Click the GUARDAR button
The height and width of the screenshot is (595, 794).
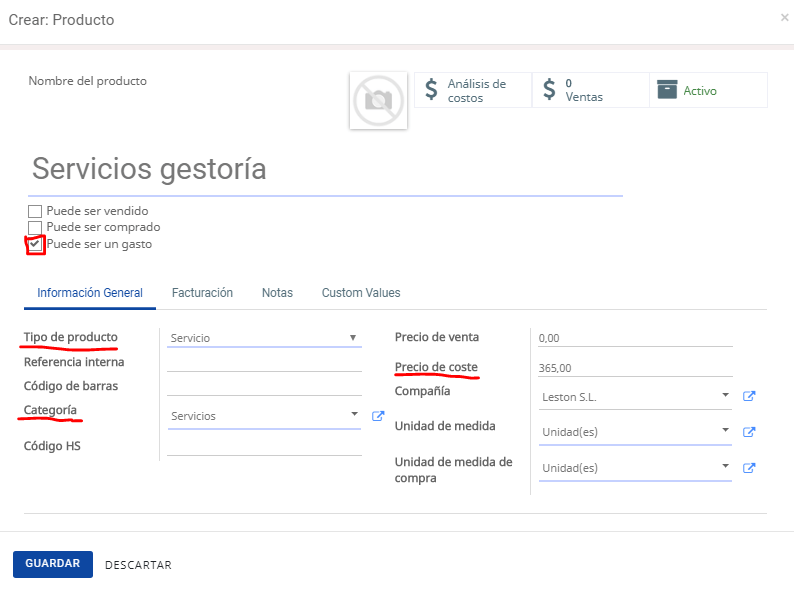point(53,564)
